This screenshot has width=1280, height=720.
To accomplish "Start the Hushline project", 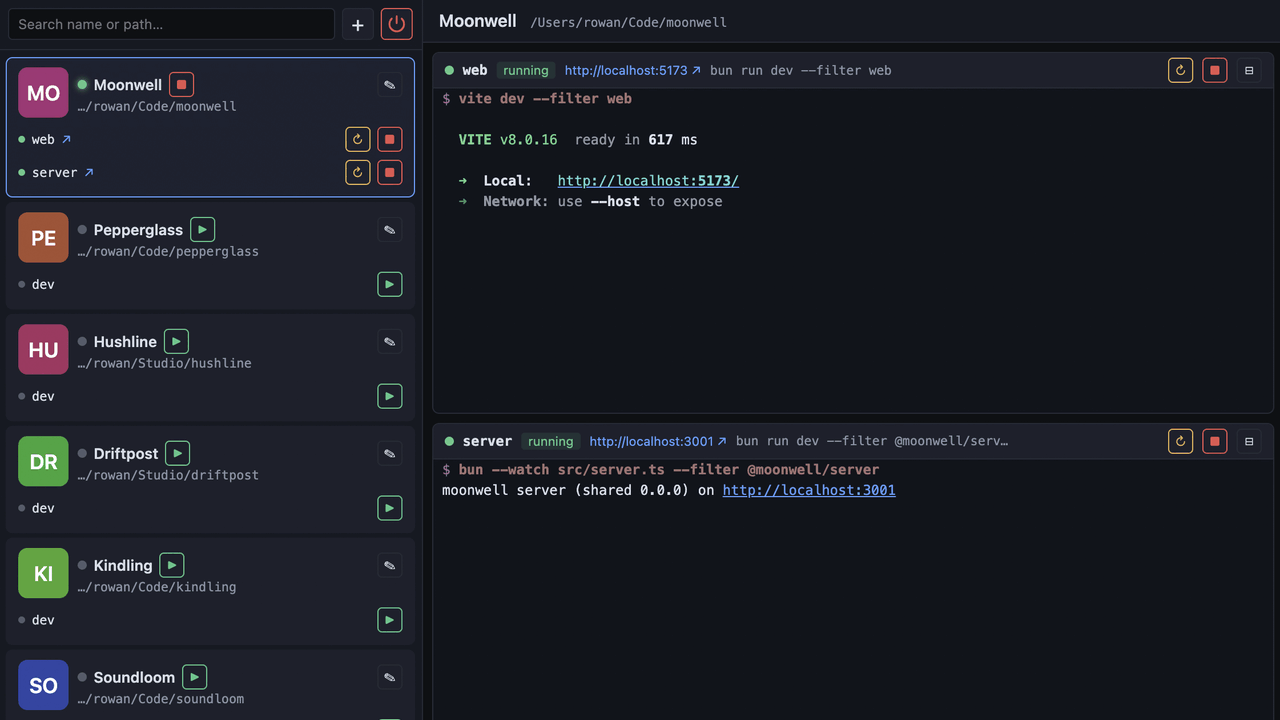I will point(176,342).
